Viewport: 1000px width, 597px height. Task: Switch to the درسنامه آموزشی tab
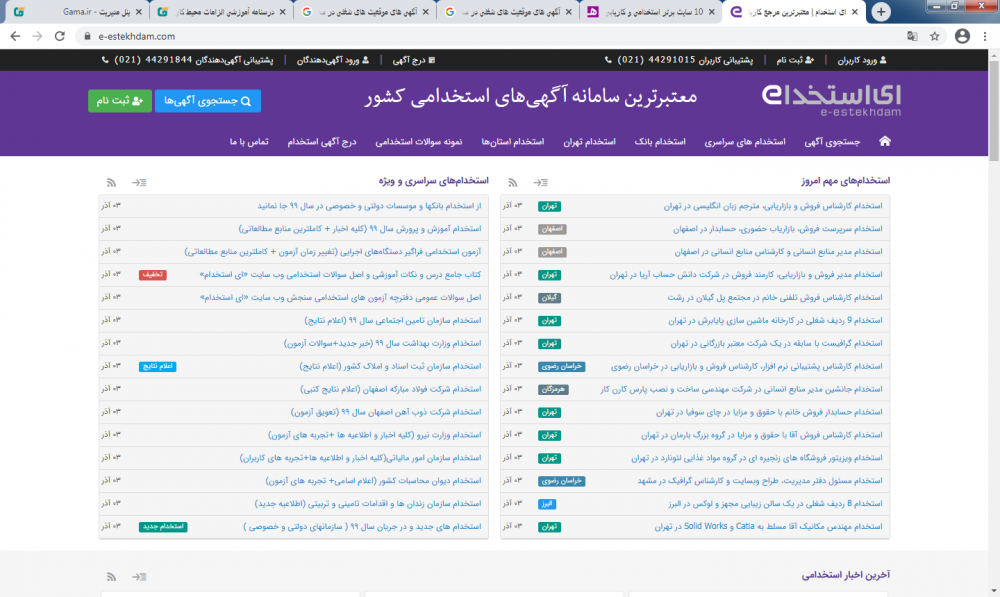click(x=221, y=11)
